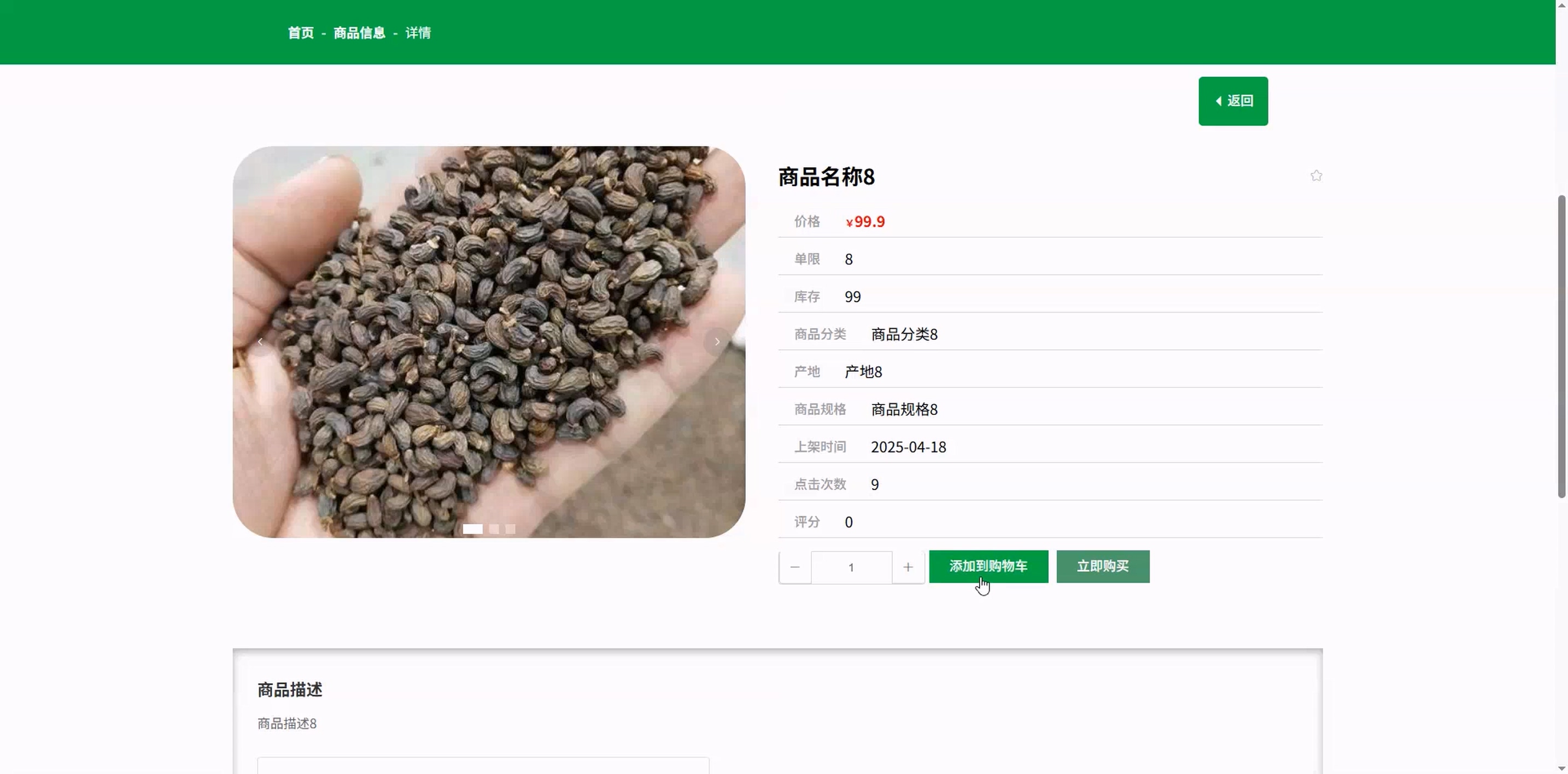
Task: Click scrollbar down arrow
Action: tap(1561, 769)
